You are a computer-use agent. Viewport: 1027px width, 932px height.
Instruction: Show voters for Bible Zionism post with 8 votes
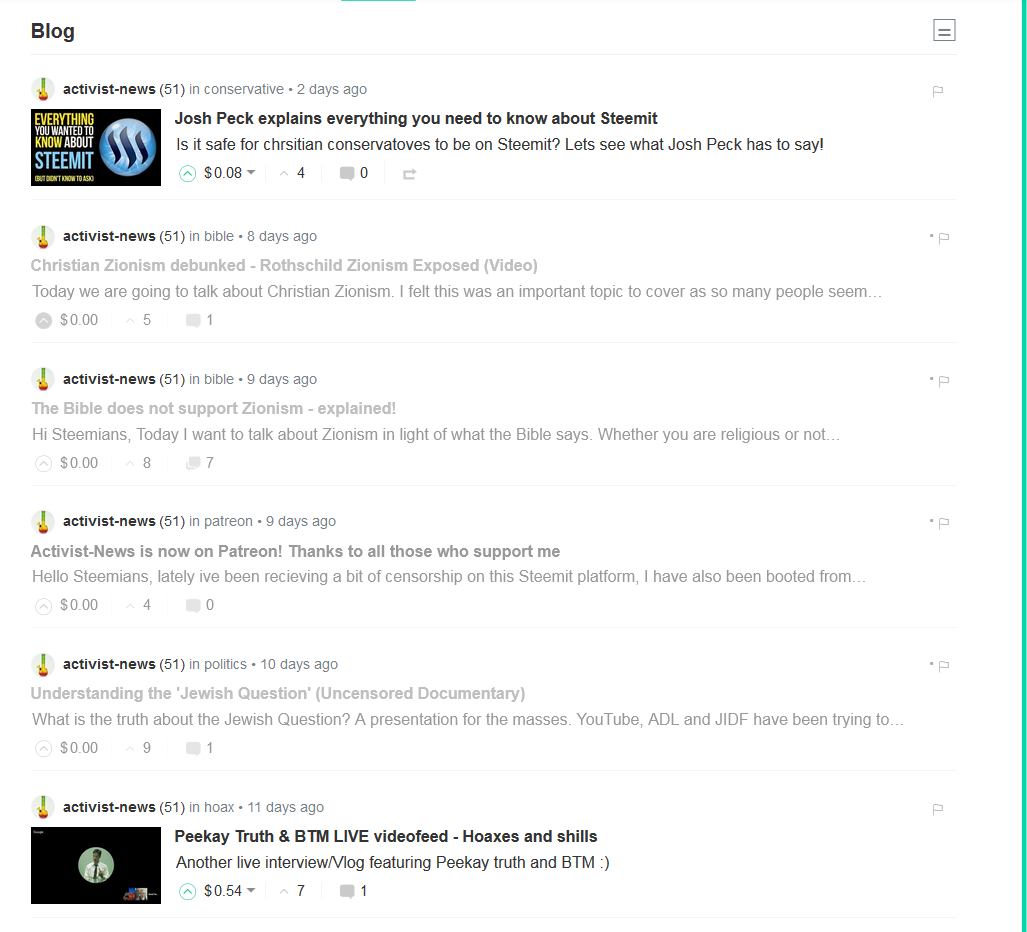(x=138, y=463)
